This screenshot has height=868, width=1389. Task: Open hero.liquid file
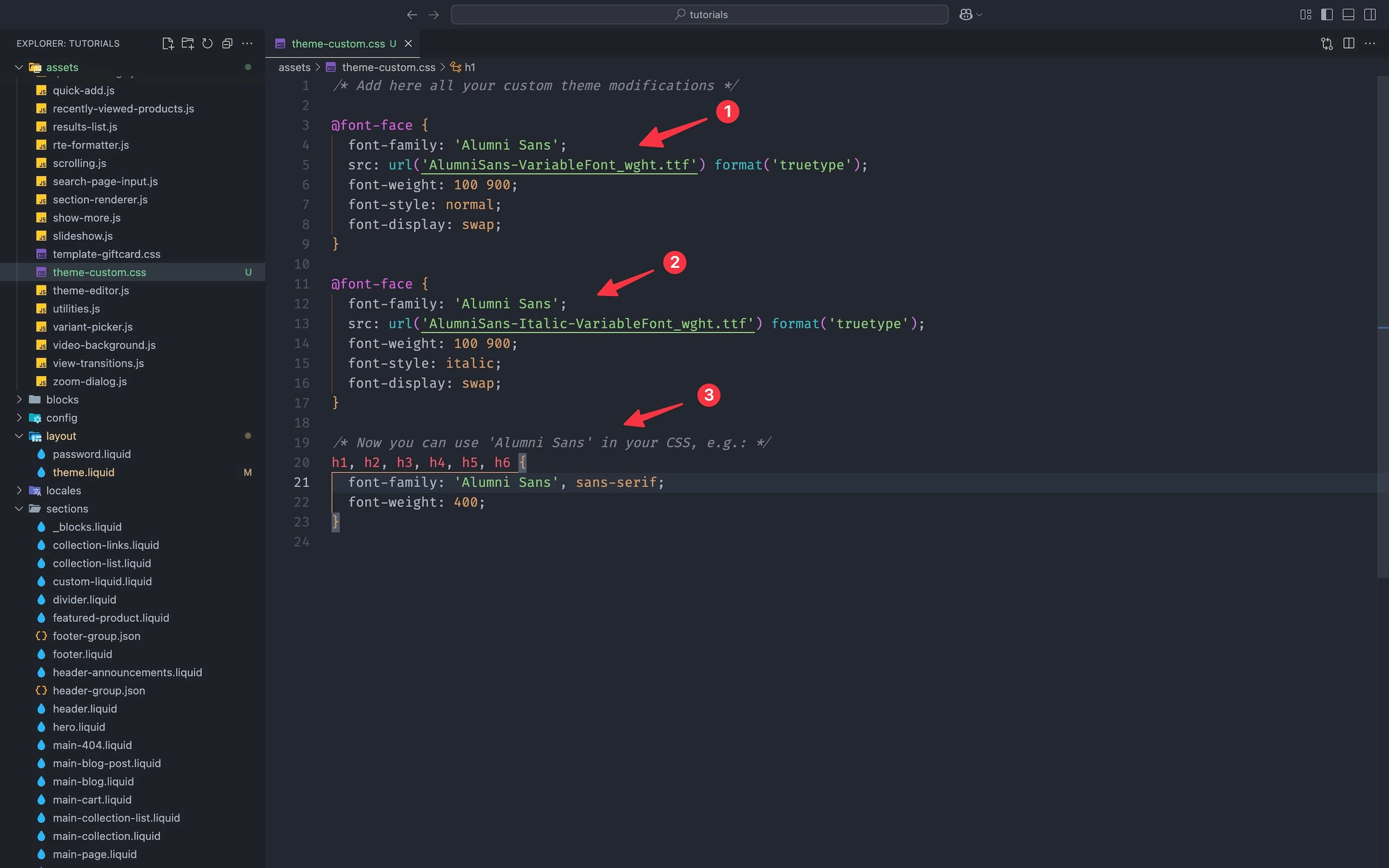(79, 727)
